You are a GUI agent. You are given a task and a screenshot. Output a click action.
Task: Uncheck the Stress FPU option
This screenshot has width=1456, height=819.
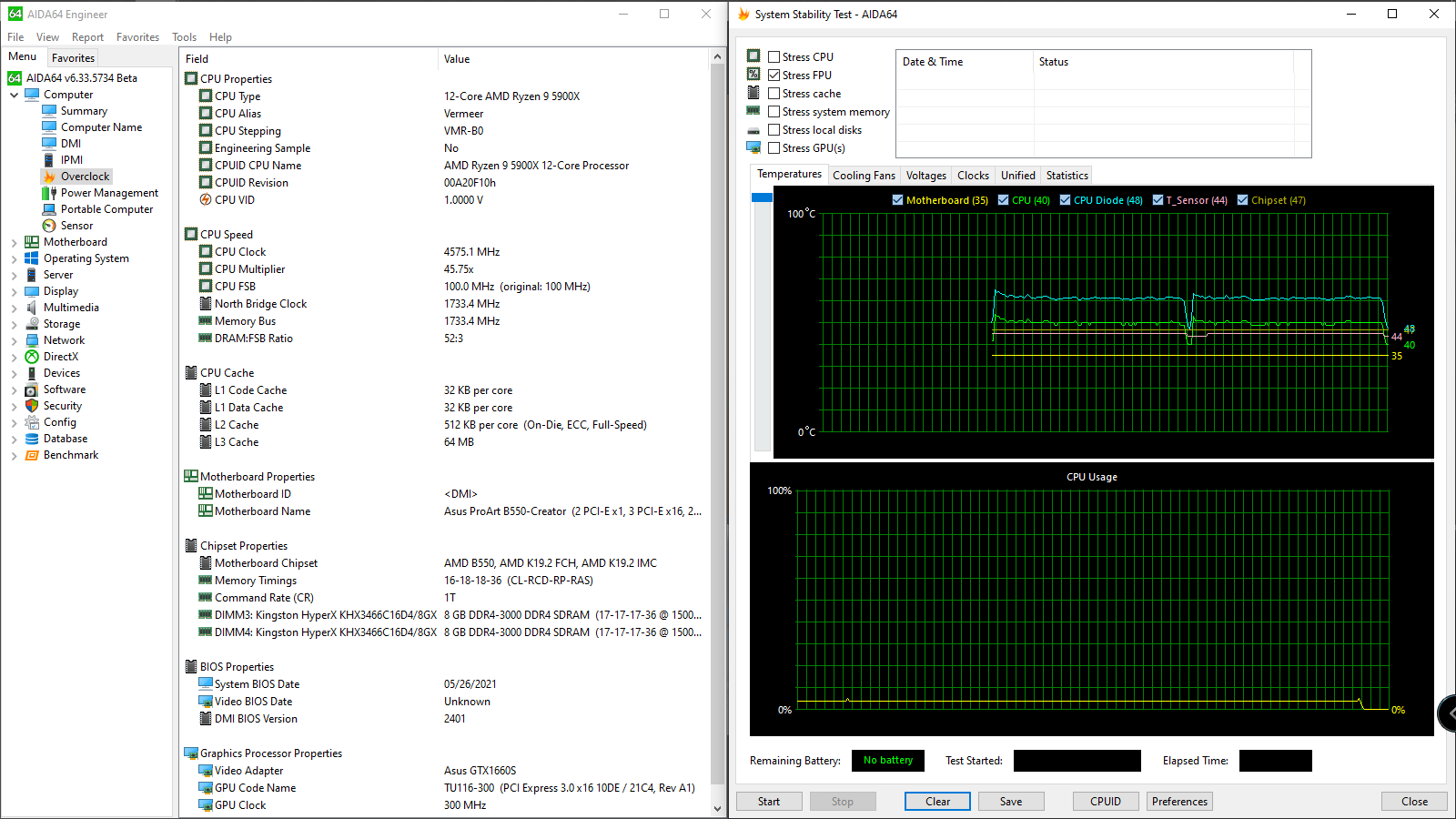tap(774, 76)
